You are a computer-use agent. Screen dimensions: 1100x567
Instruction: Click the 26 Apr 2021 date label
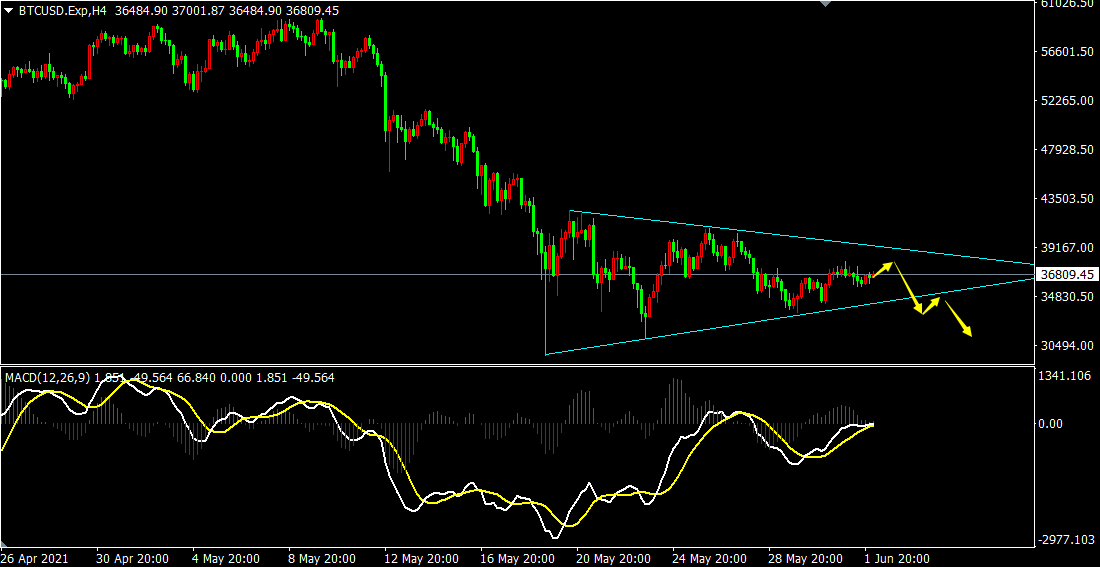tap(34, 558)
